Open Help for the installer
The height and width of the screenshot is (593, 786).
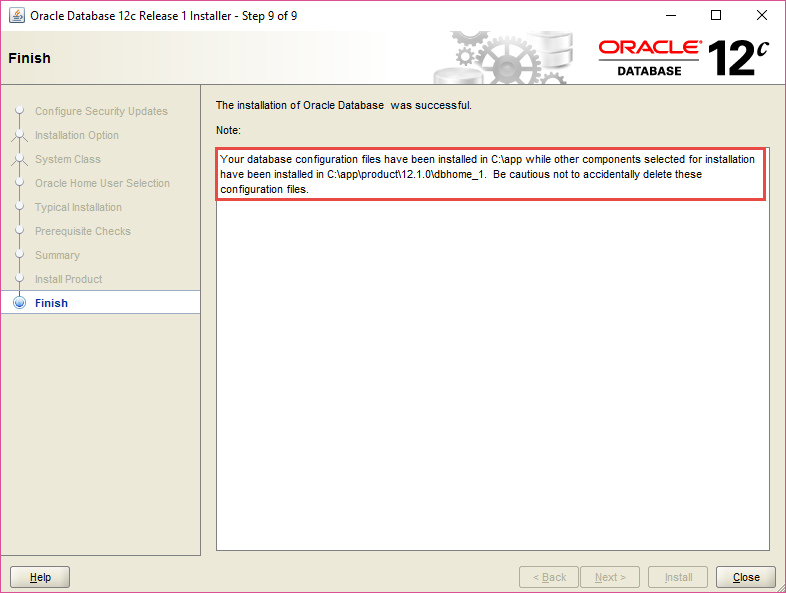pos(40,577)
